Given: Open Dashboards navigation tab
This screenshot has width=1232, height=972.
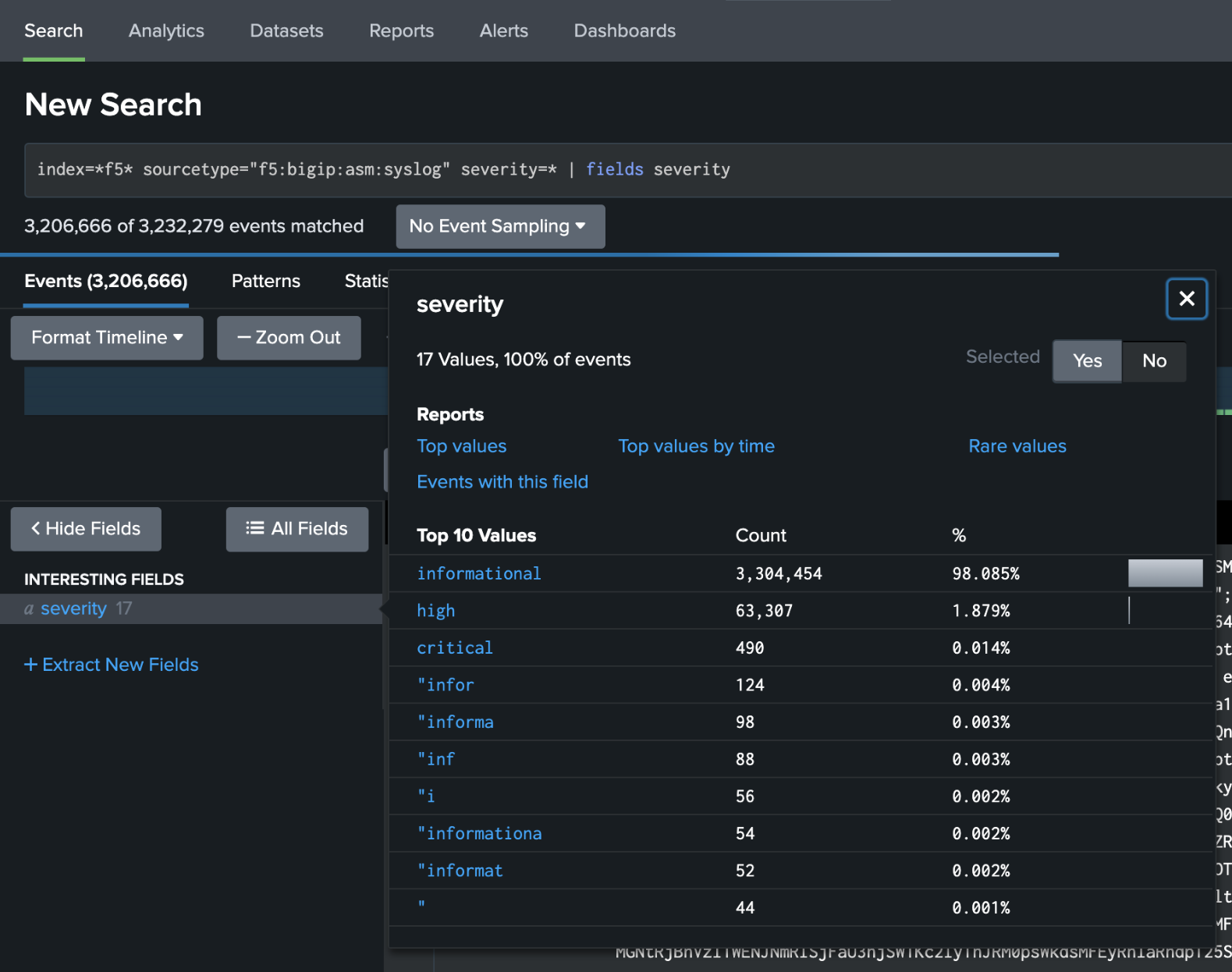Looking at the screenshot, I should pos(625,31).
